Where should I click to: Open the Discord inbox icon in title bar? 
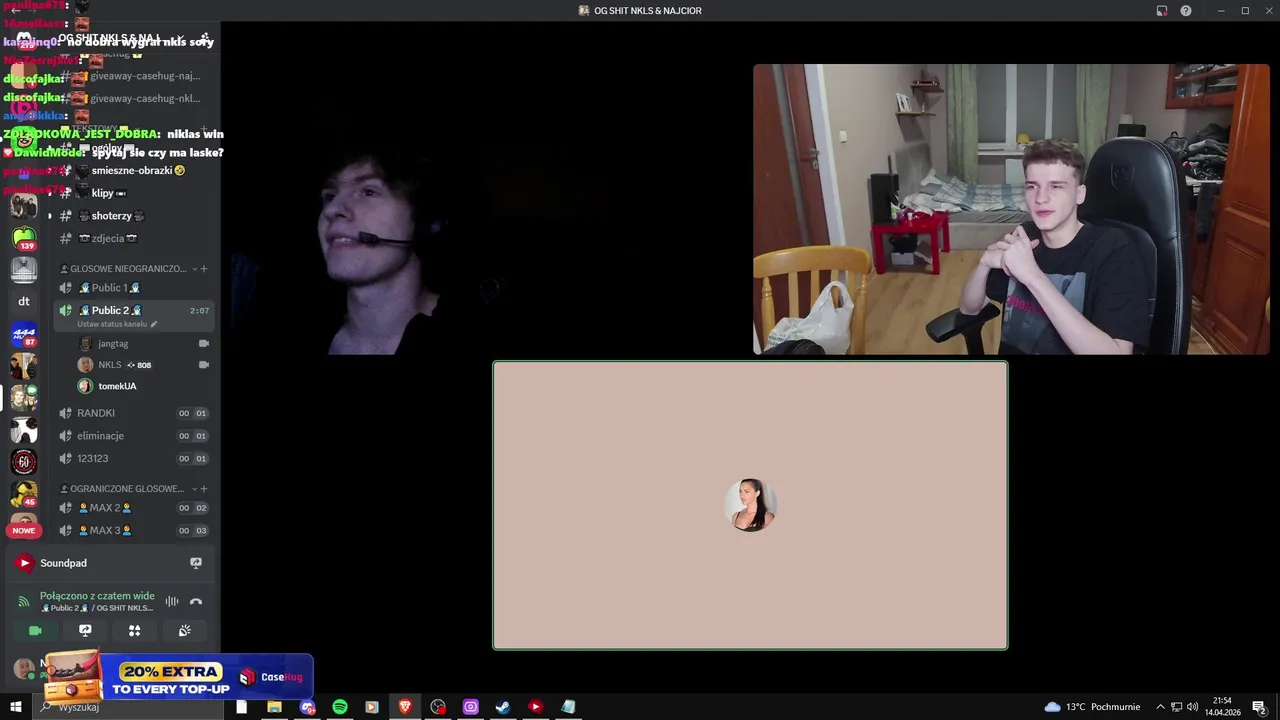pos(1162,11)
